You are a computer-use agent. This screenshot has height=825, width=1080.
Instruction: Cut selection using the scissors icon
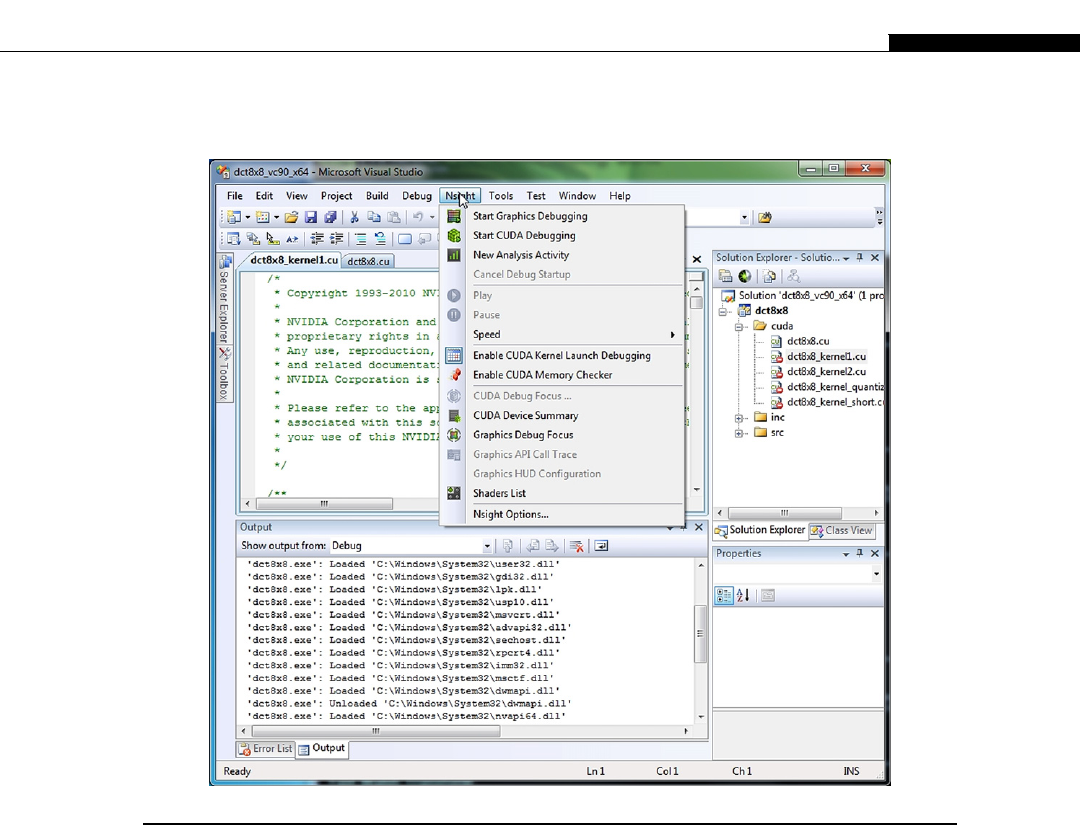tap(354, 218)
